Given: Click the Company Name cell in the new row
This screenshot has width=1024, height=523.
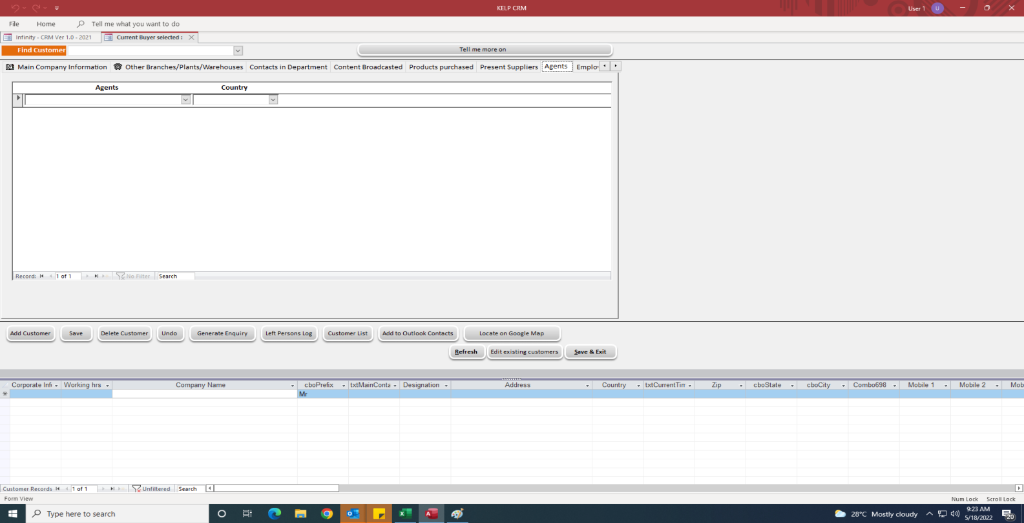Looking at the screenshot, I should 204,394.
